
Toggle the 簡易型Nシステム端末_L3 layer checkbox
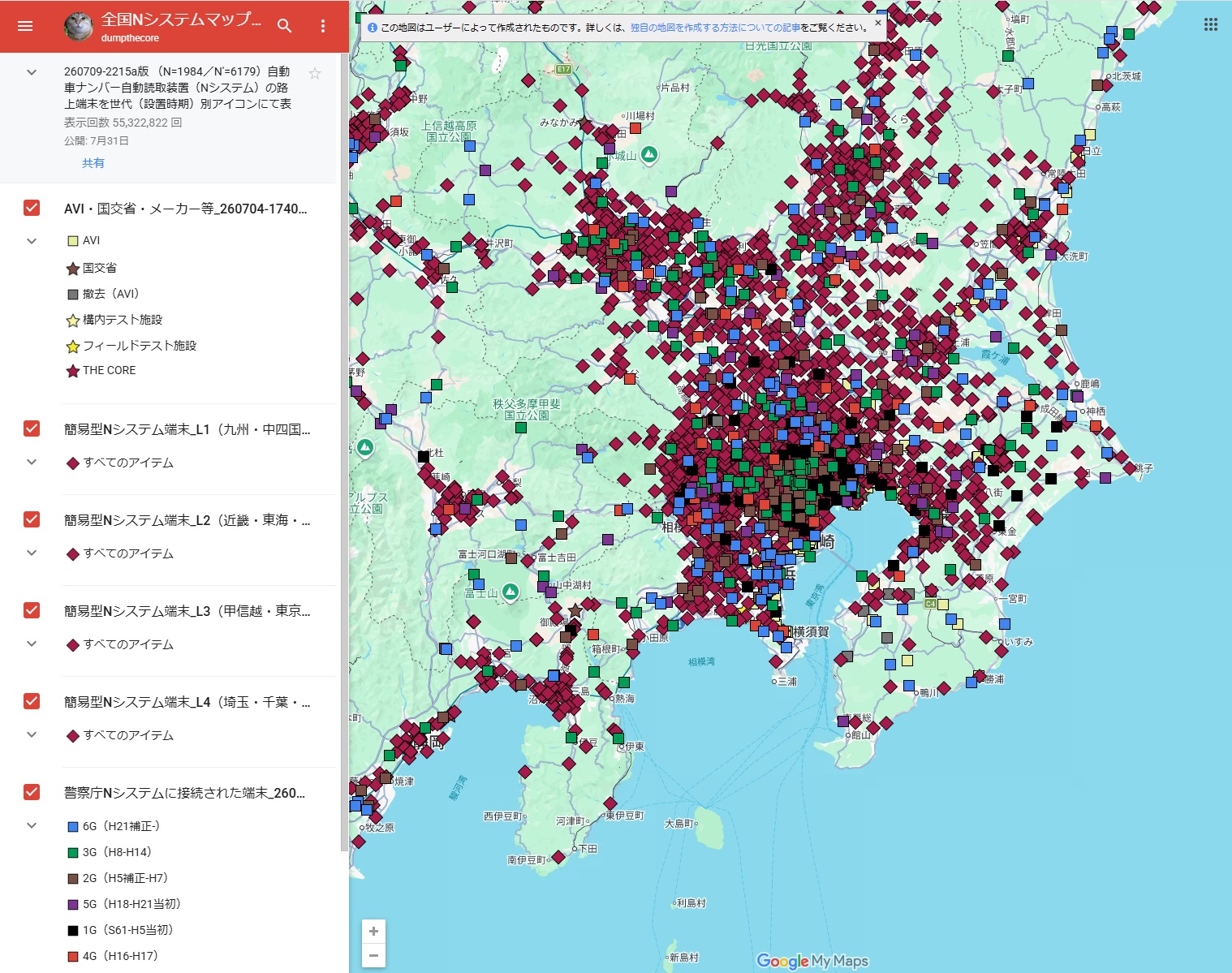32,610
